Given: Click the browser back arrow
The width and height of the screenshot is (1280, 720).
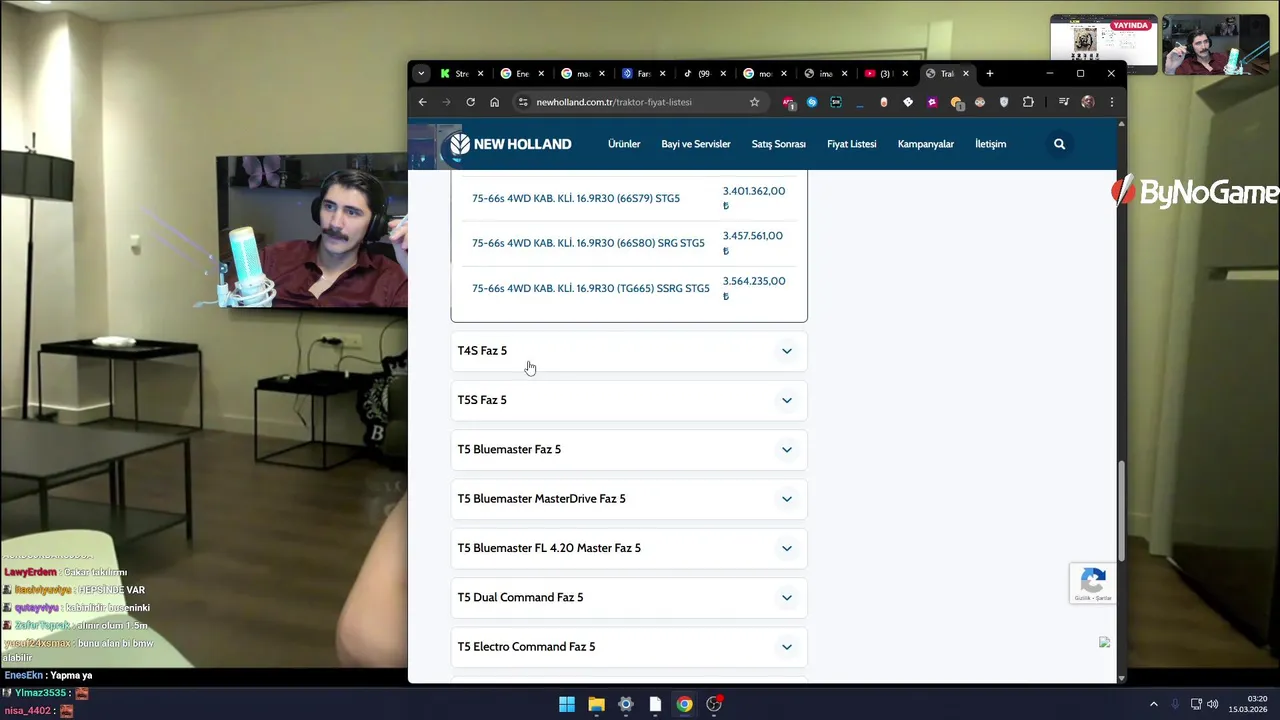Looking at the screenshot, I should (422, 102).
